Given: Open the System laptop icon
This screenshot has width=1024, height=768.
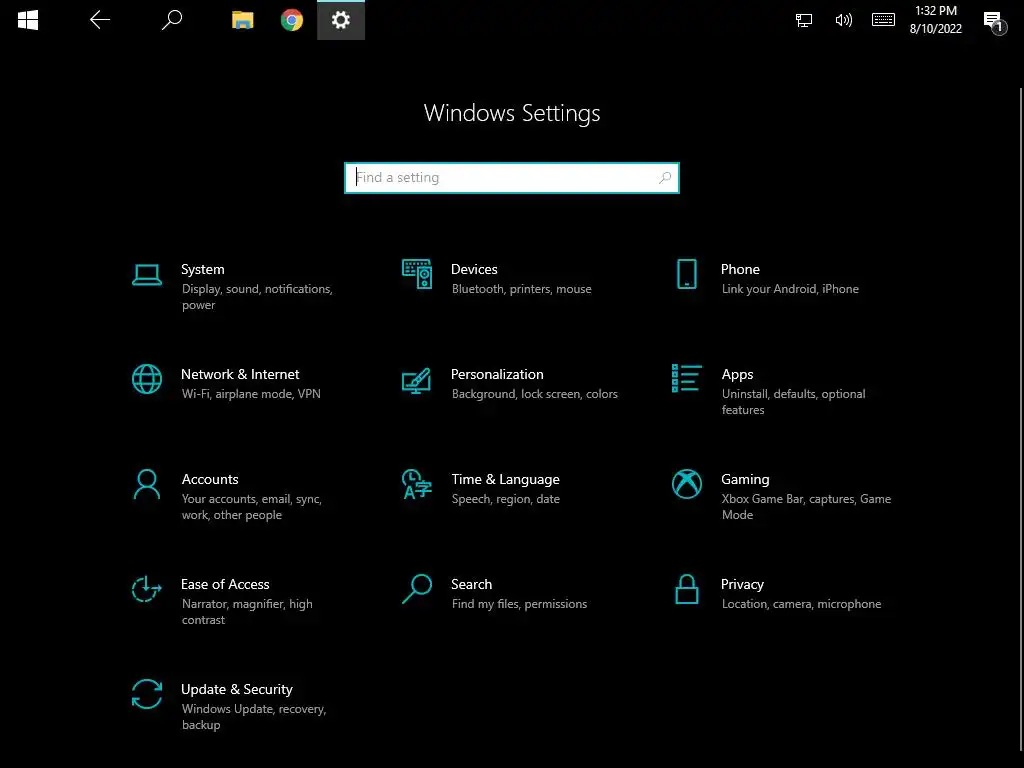Looking at the screenshot, I should pos(147,275).
